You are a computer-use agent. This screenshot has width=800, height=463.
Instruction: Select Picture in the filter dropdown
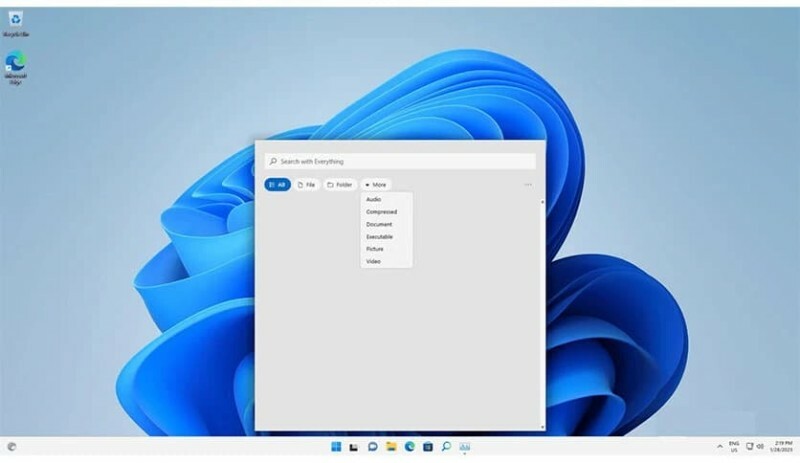point(375,249)
